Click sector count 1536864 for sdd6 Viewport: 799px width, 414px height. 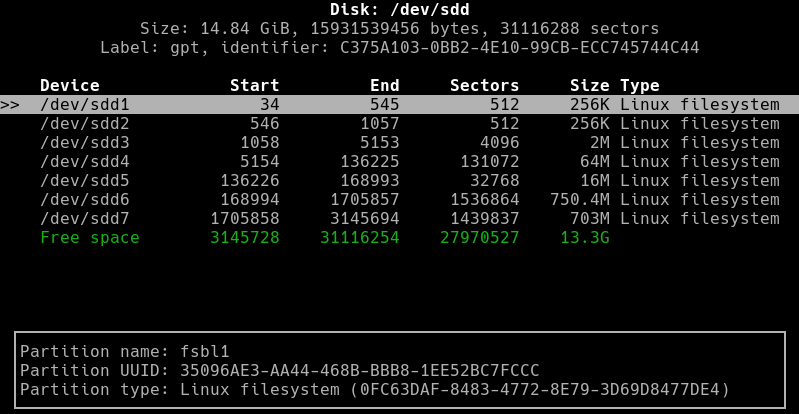485,200
